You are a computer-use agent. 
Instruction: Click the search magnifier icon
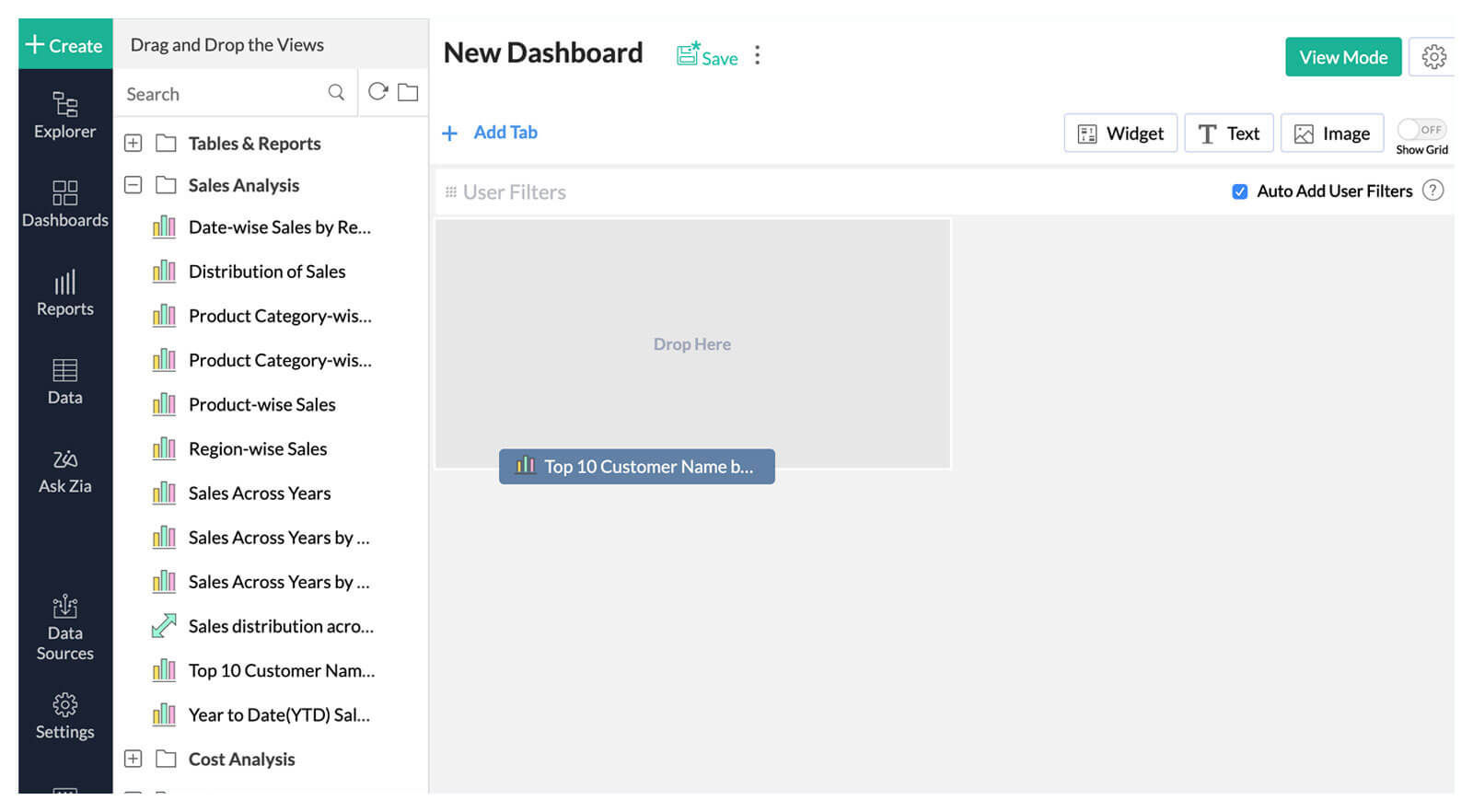coord(336,93)
